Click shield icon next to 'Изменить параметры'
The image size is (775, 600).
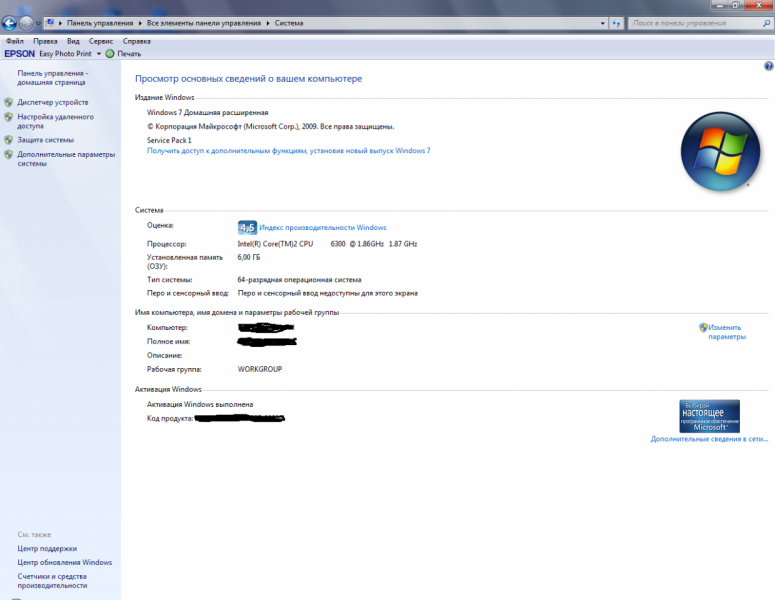click(x=703, y=327)
